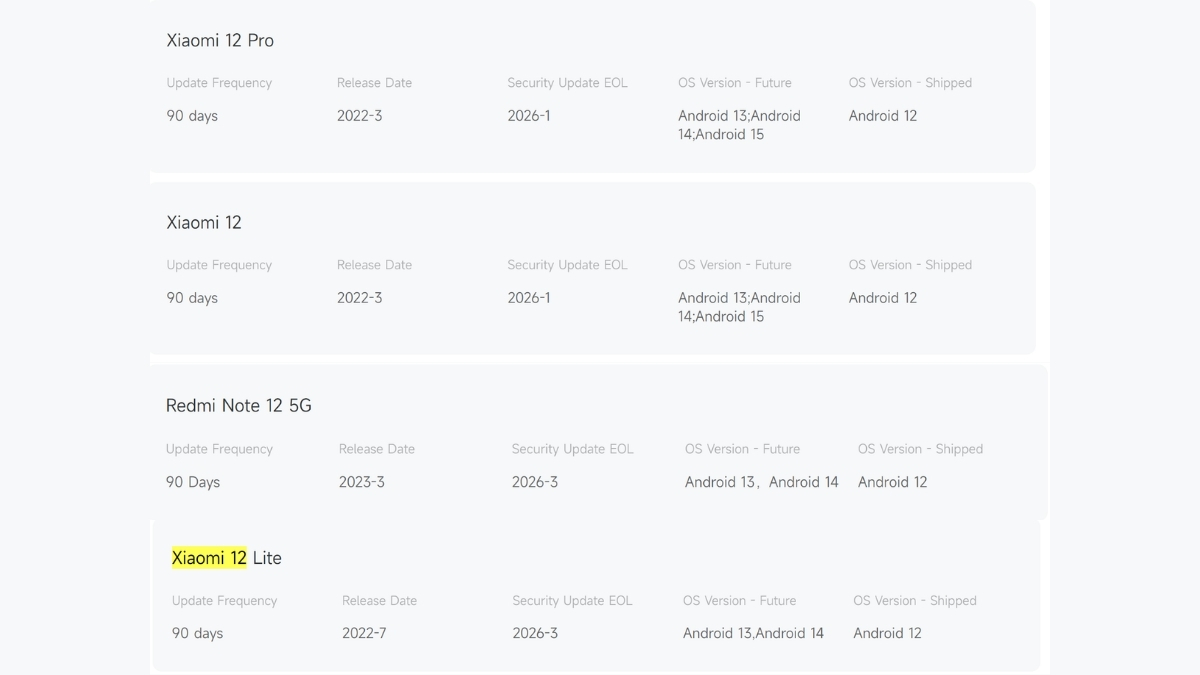Click the Xiaomi 12 Pro security EOL value 2026-1
The width and height of the screenshot is (1200, 675).
pos(529,116)
